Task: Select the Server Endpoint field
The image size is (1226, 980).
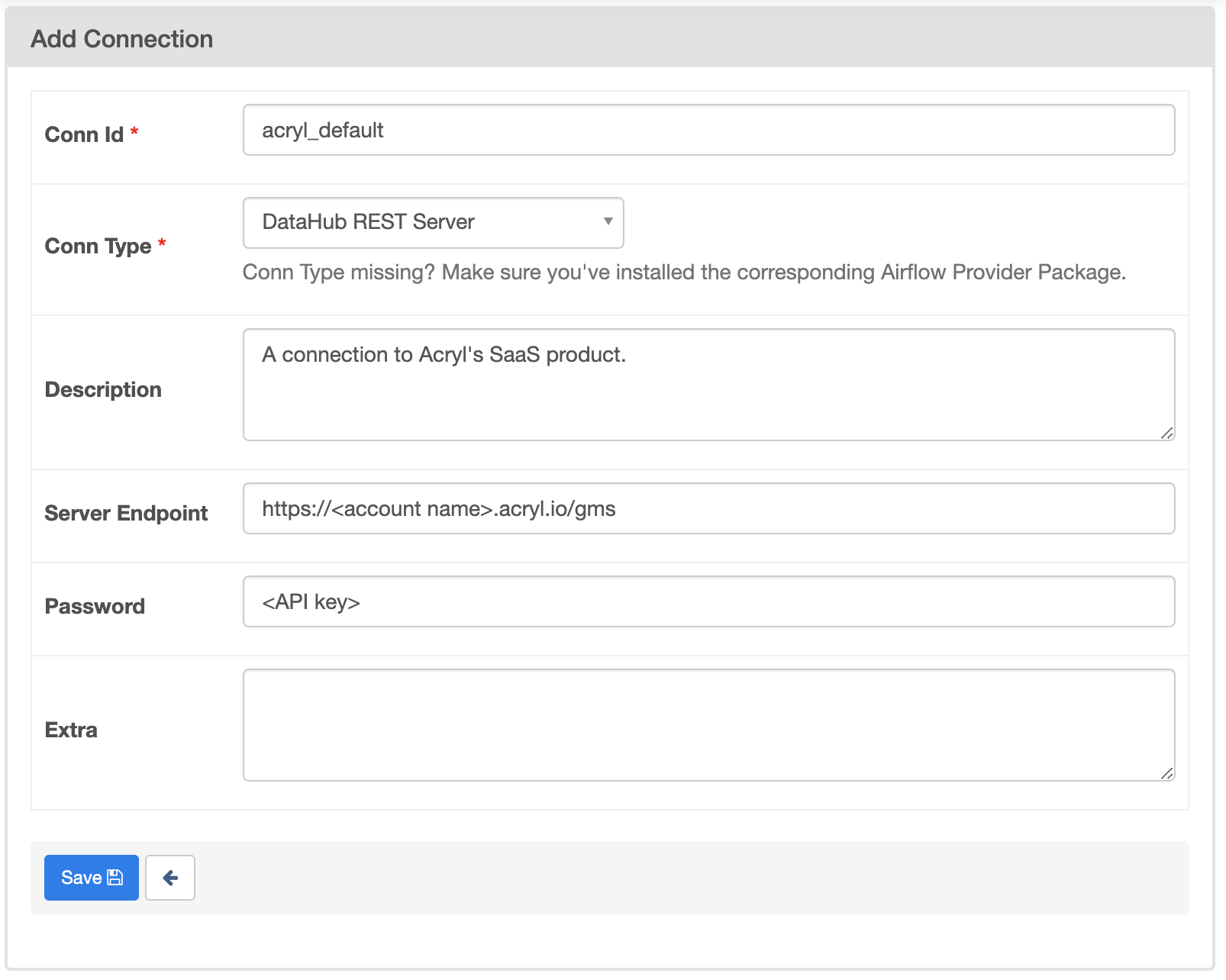Action: tap(708, 508)
